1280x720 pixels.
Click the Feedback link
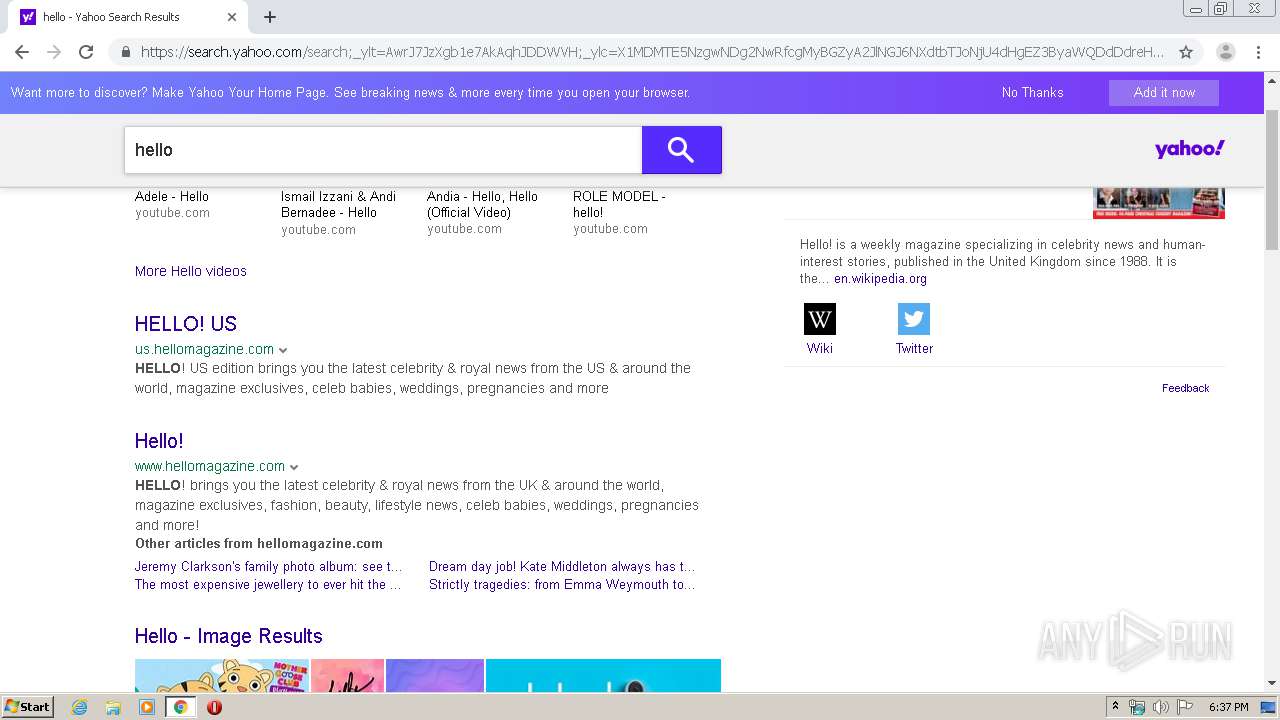coord(1185,388)
